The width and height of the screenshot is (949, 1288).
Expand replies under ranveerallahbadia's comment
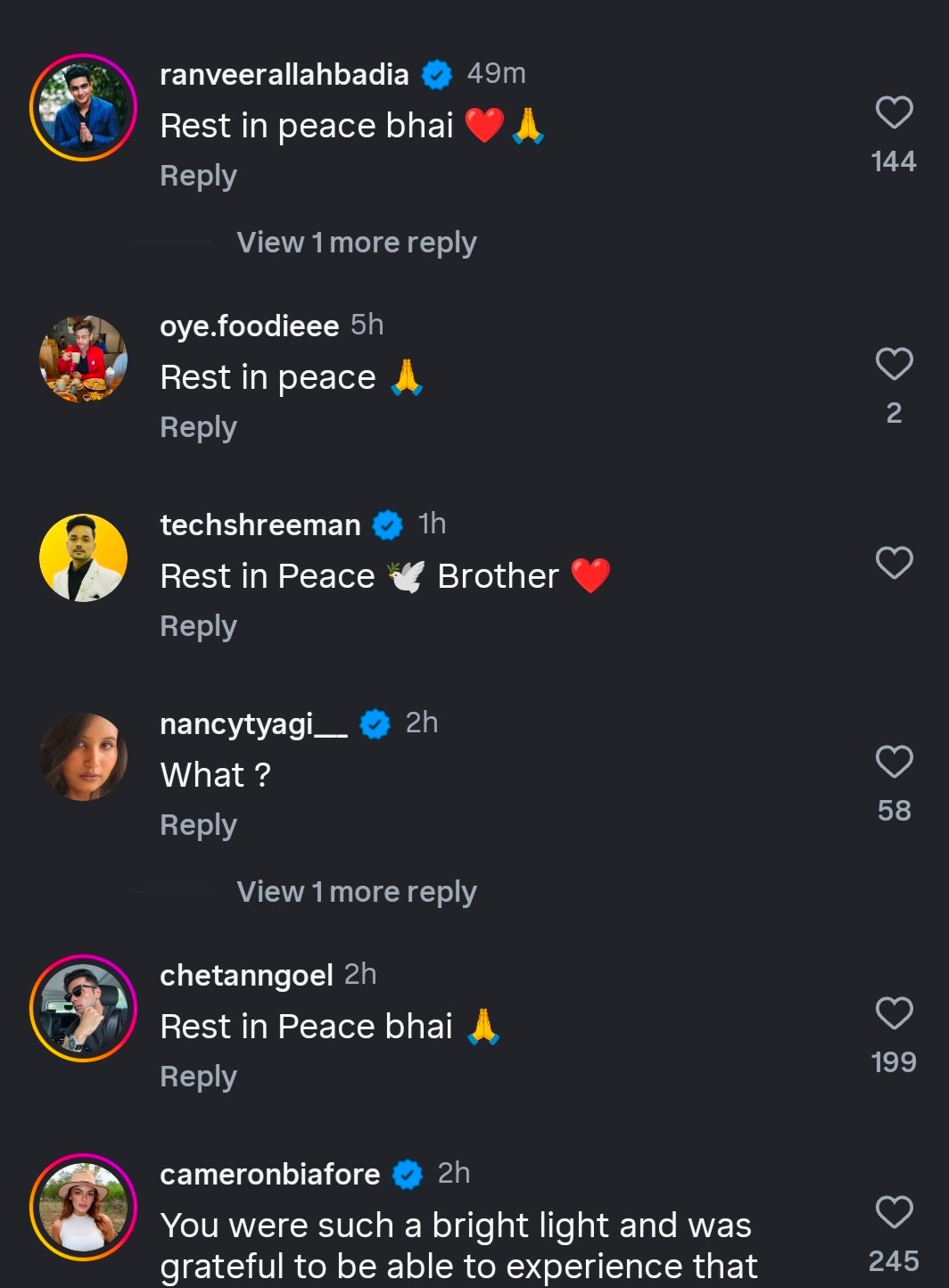[x=356, y=243]
